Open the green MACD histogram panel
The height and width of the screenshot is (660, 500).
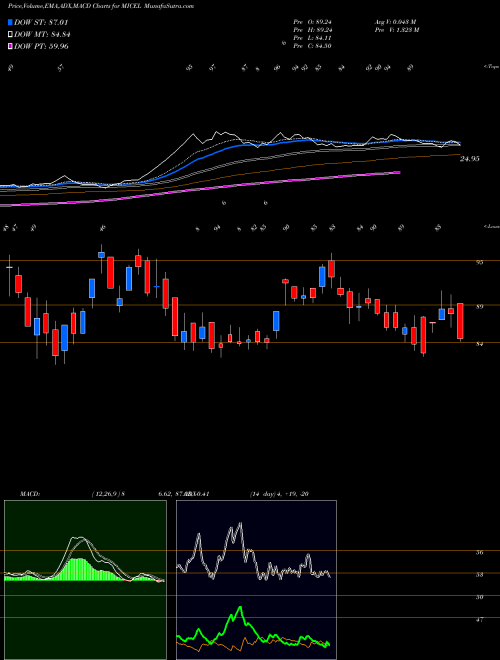(85, 580)
